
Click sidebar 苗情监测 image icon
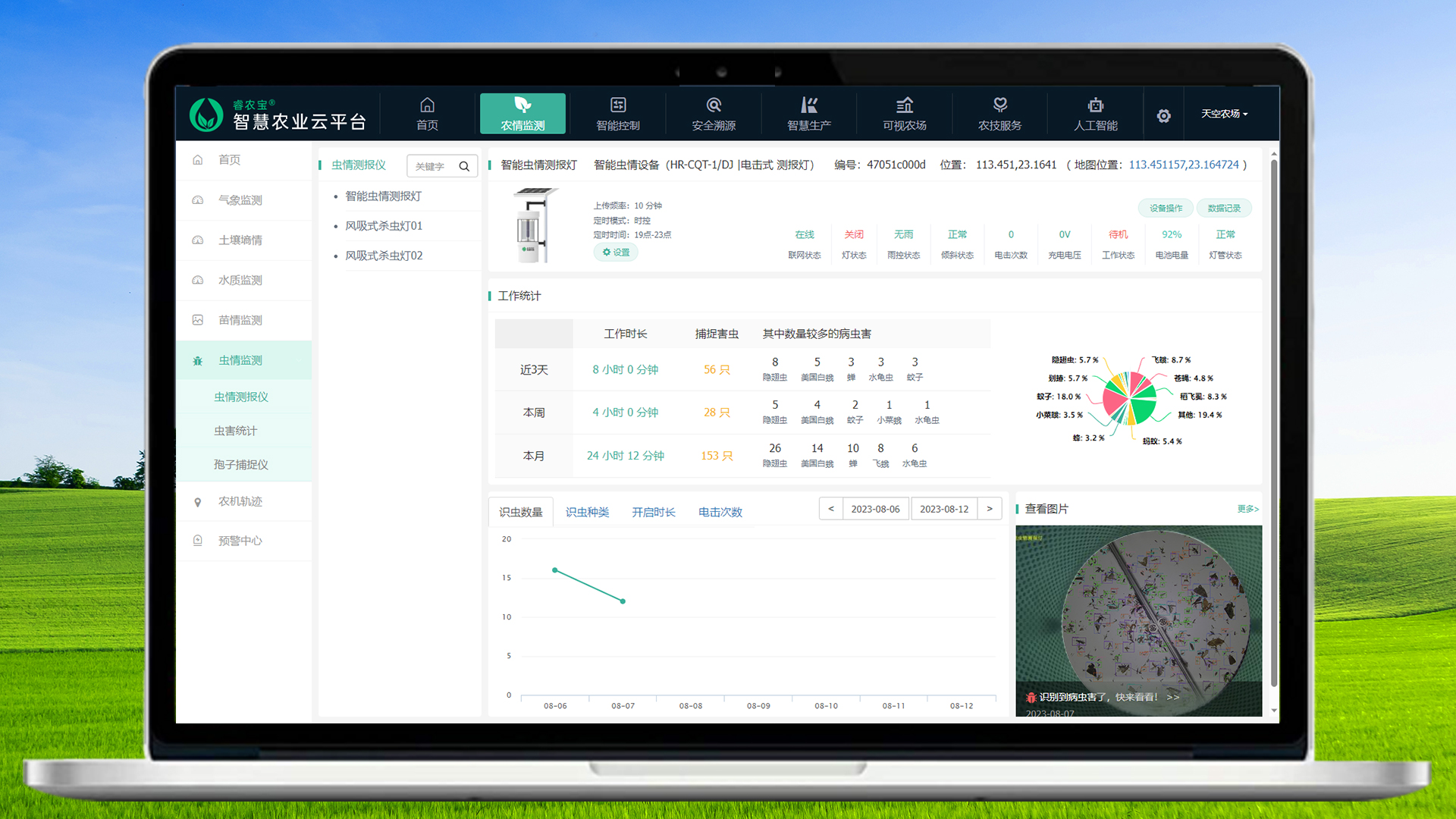point(198,320)
